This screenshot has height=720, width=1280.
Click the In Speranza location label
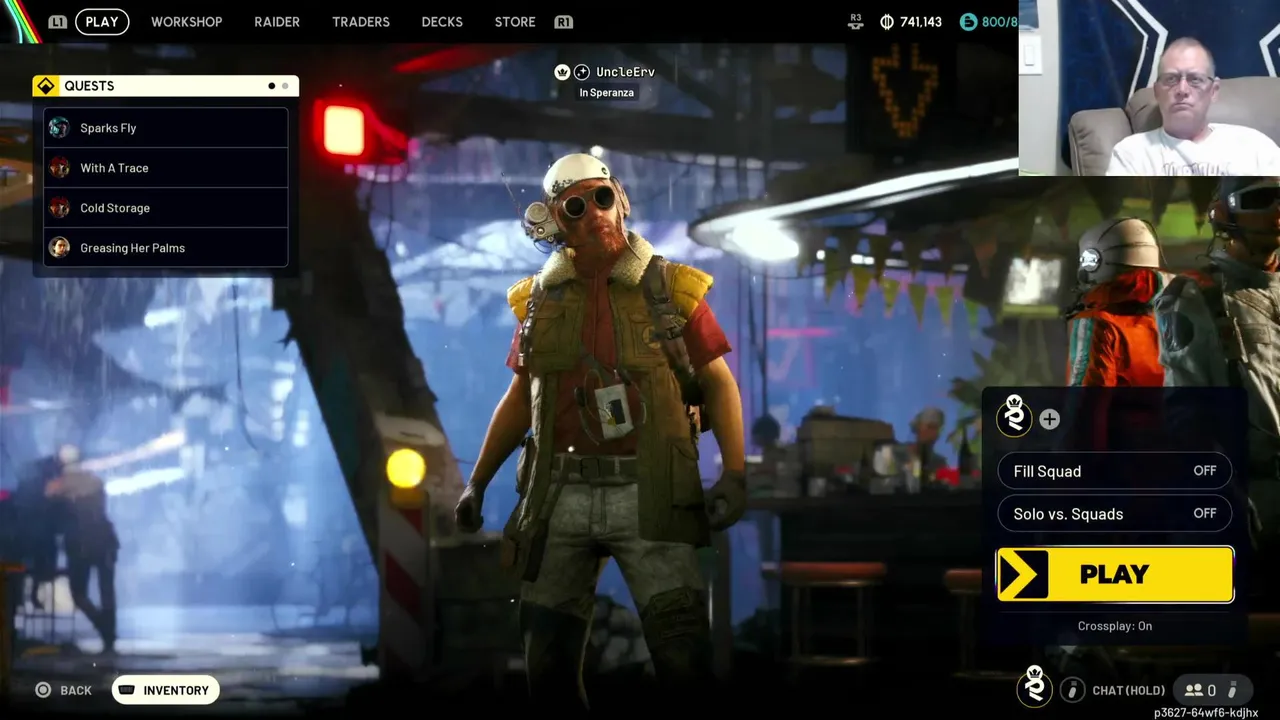tap(607, 93)
